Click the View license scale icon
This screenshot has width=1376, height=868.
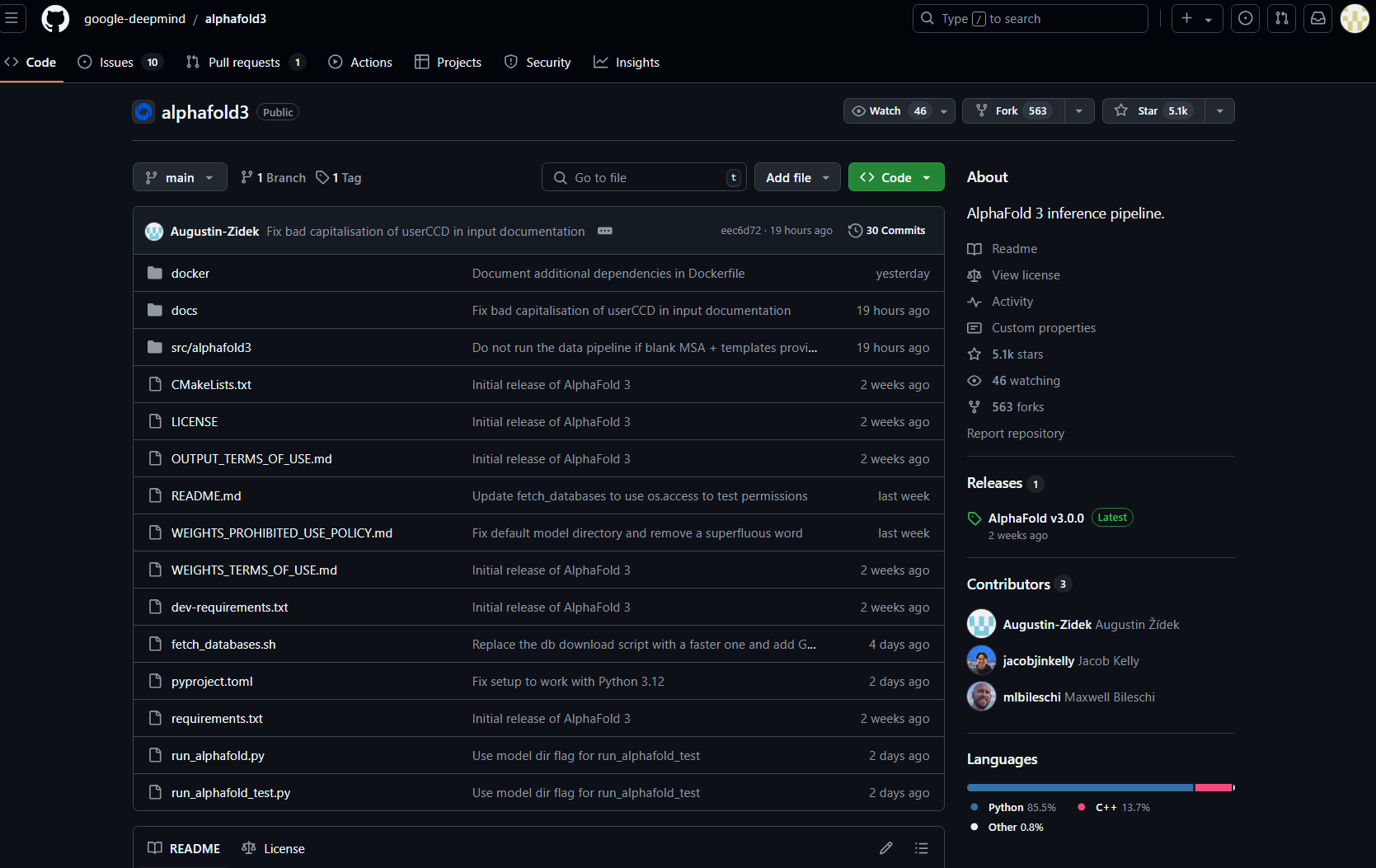tap(974, 275)
